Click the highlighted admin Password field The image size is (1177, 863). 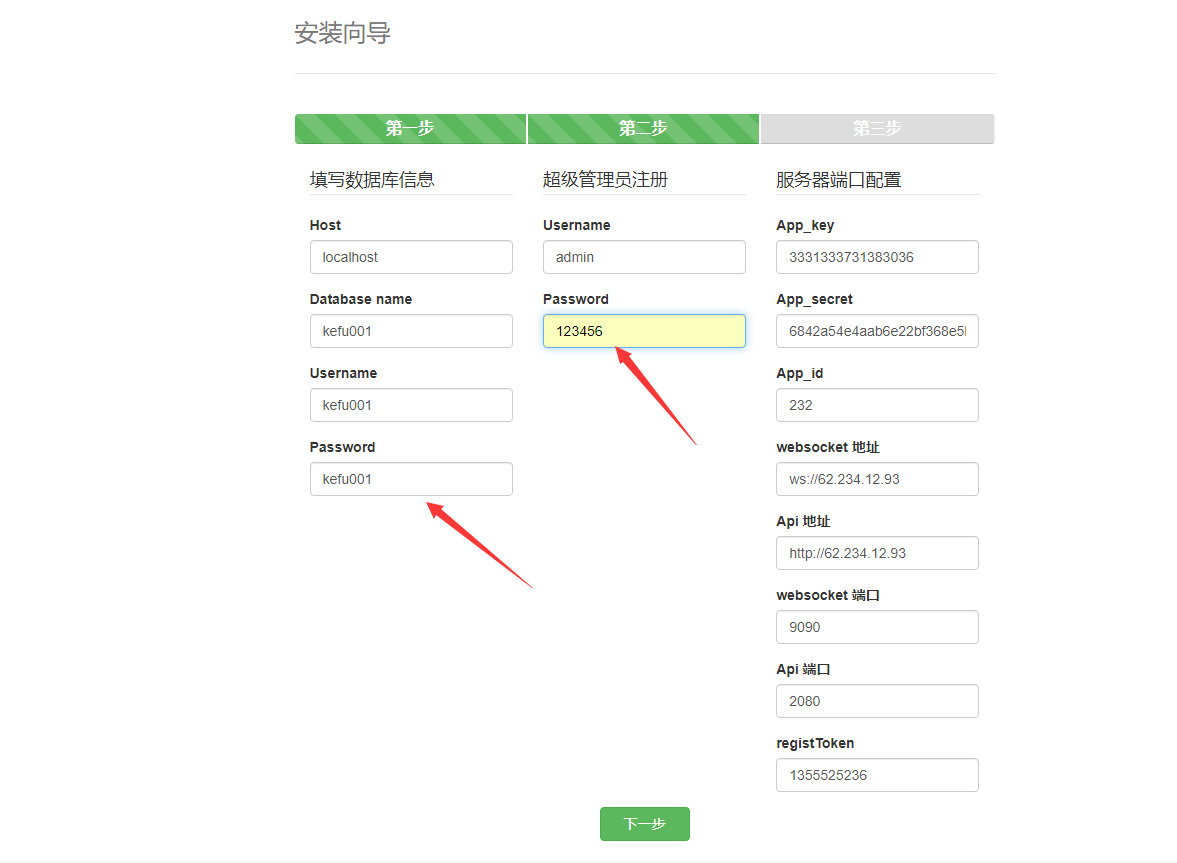coord(644,331)
